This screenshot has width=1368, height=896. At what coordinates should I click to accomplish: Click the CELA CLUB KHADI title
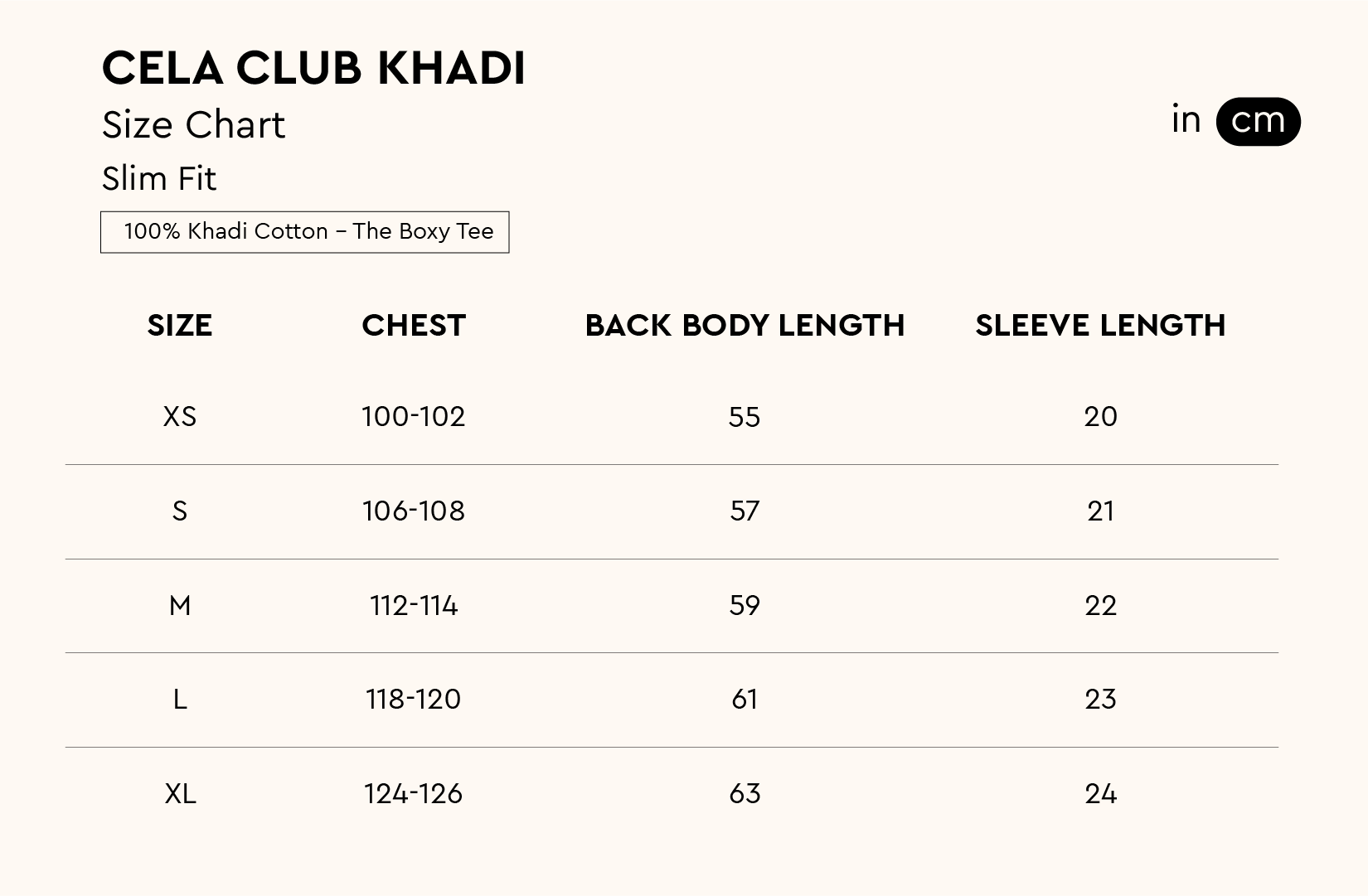coord(313,68)
